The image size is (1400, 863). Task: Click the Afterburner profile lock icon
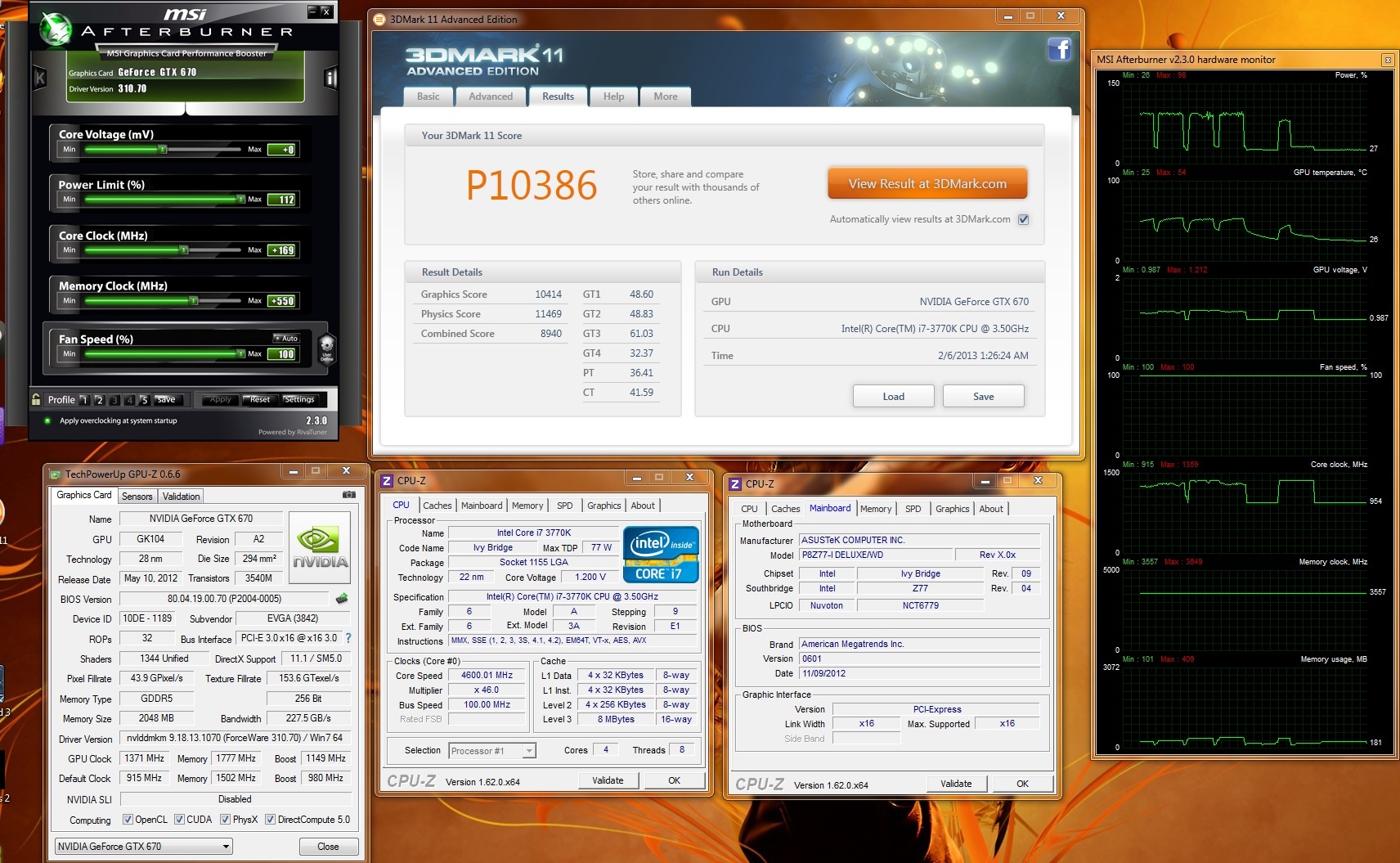click(36, 399)
